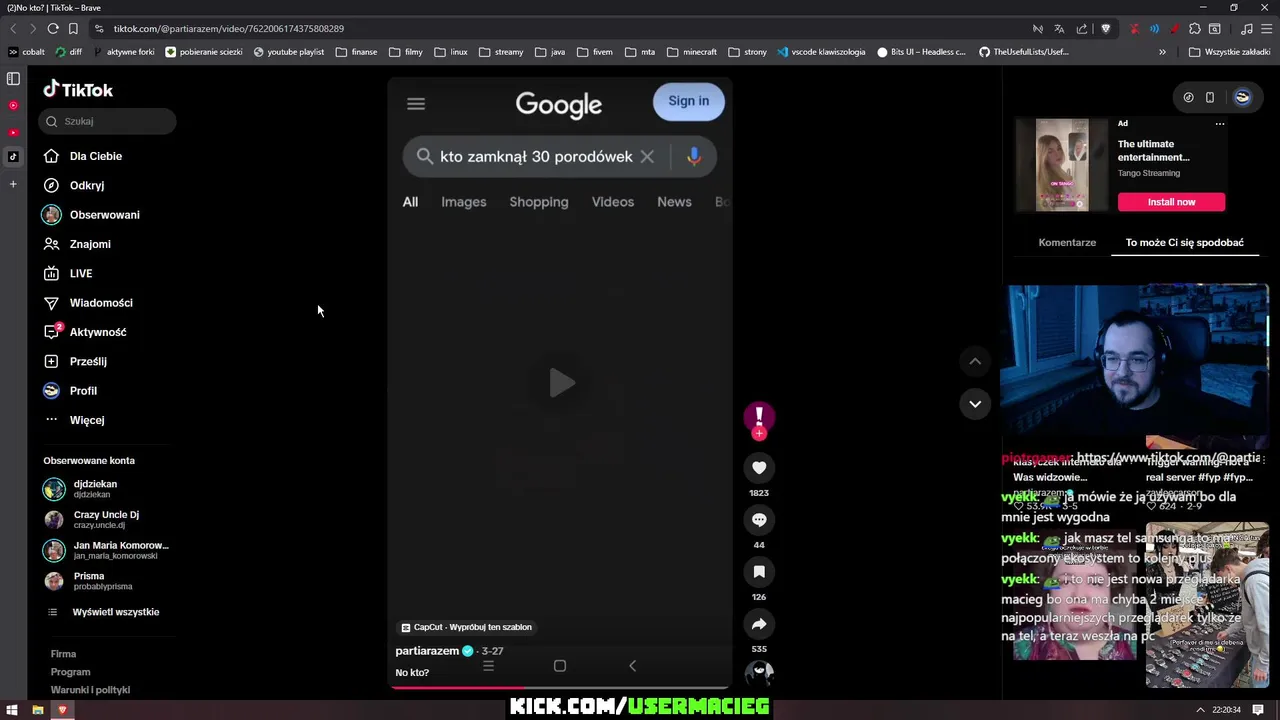Open profile avatar in top right
Viewport: 1280px width, 720px height.
coord(1242,97)
